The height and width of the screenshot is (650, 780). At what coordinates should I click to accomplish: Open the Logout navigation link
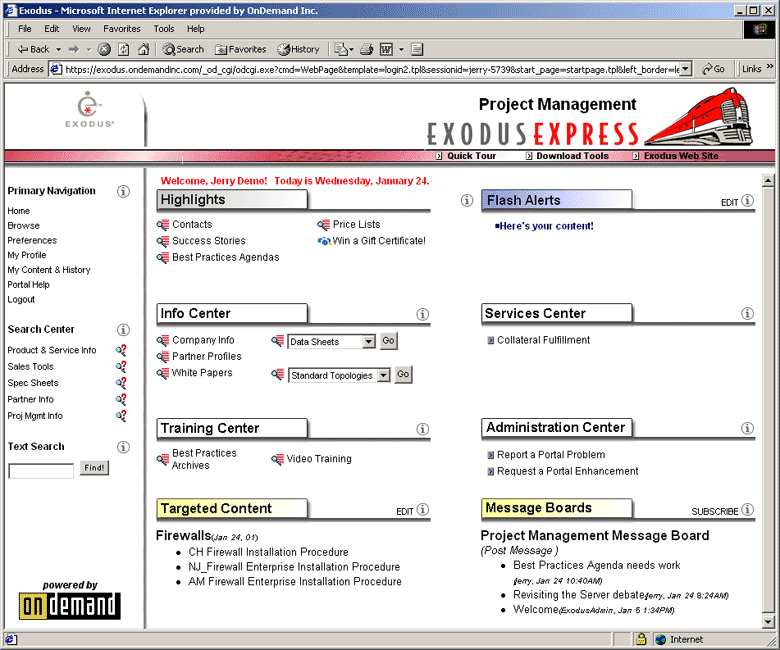21,300
